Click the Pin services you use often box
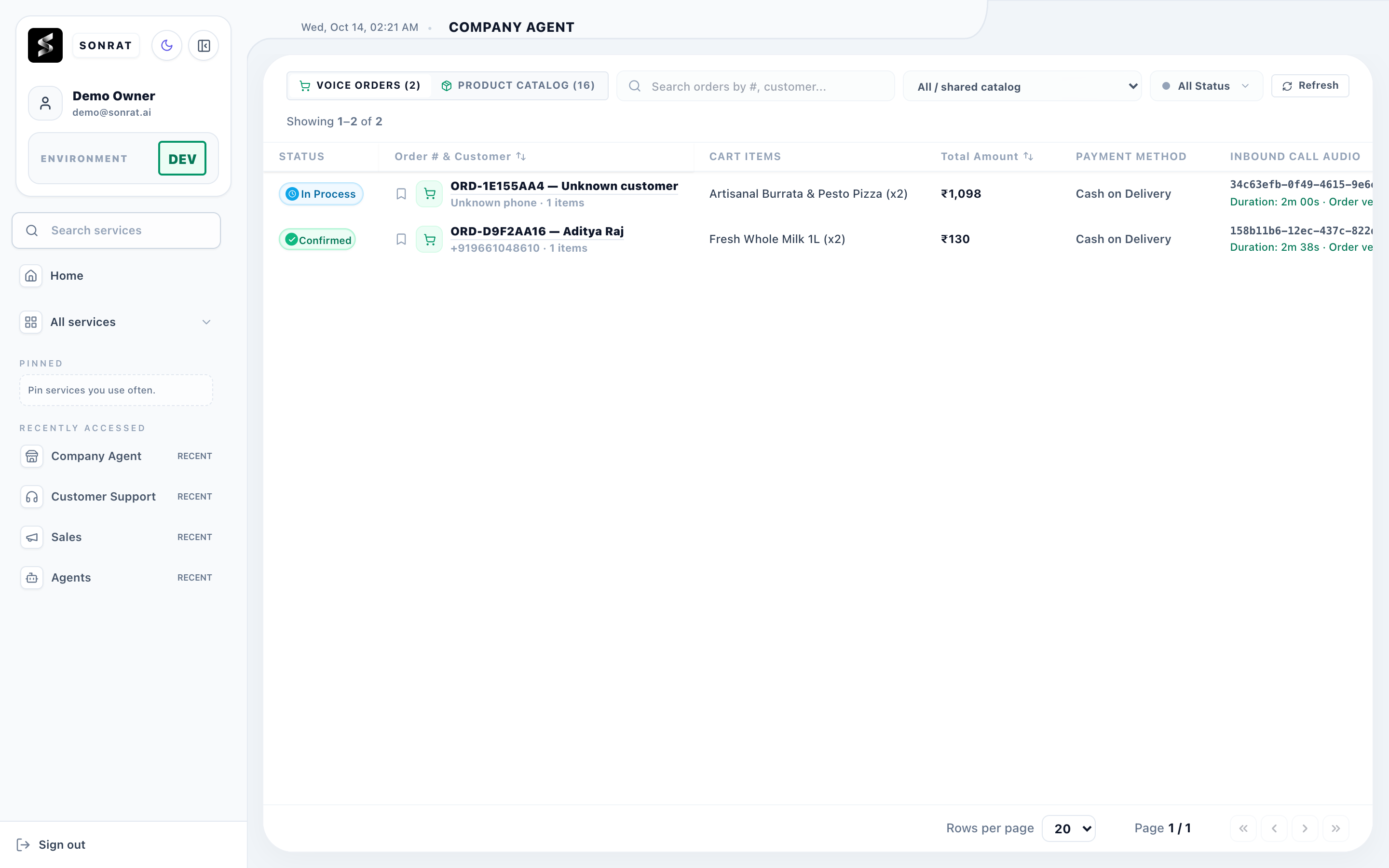Viewport: 1389px width, 868px height. (x=117, y=391)
